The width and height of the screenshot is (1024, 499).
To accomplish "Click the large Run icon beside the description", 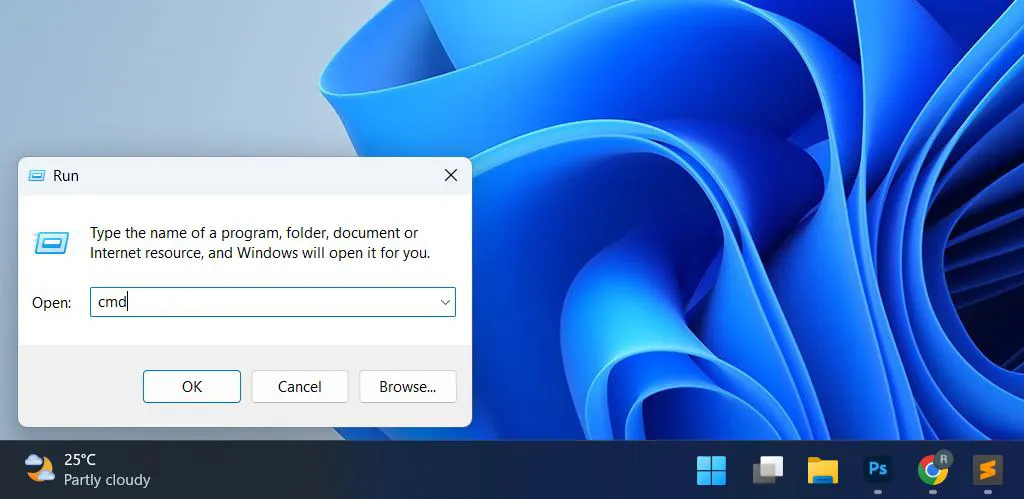I will click(x=51, y=243).
